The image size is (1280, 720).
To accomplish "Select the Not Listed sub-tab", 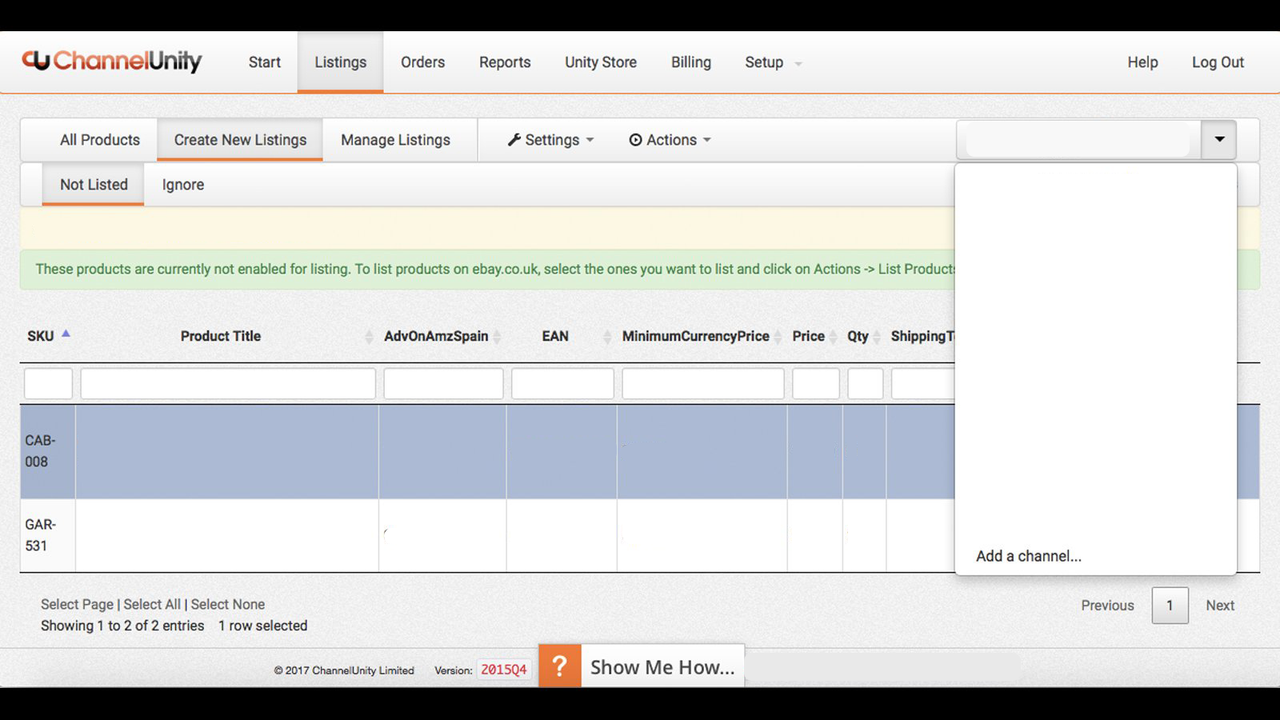I will point(94,185).
